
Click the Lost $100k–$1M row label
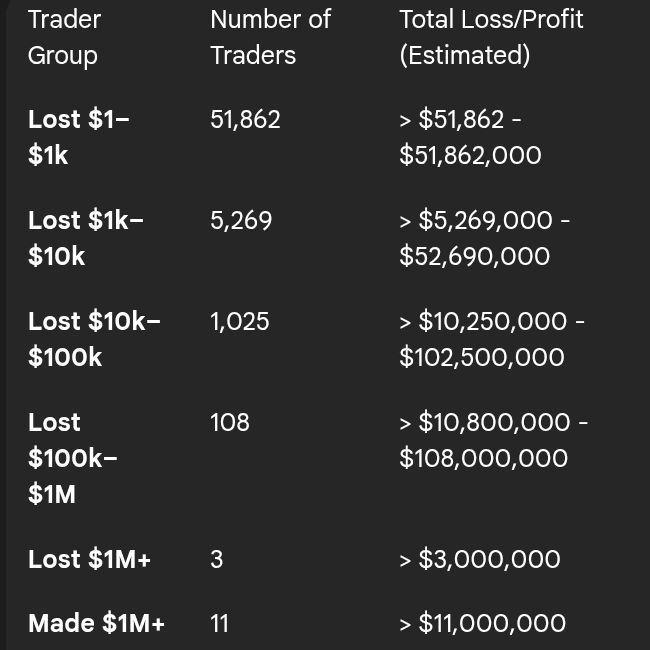click(73, 458)
